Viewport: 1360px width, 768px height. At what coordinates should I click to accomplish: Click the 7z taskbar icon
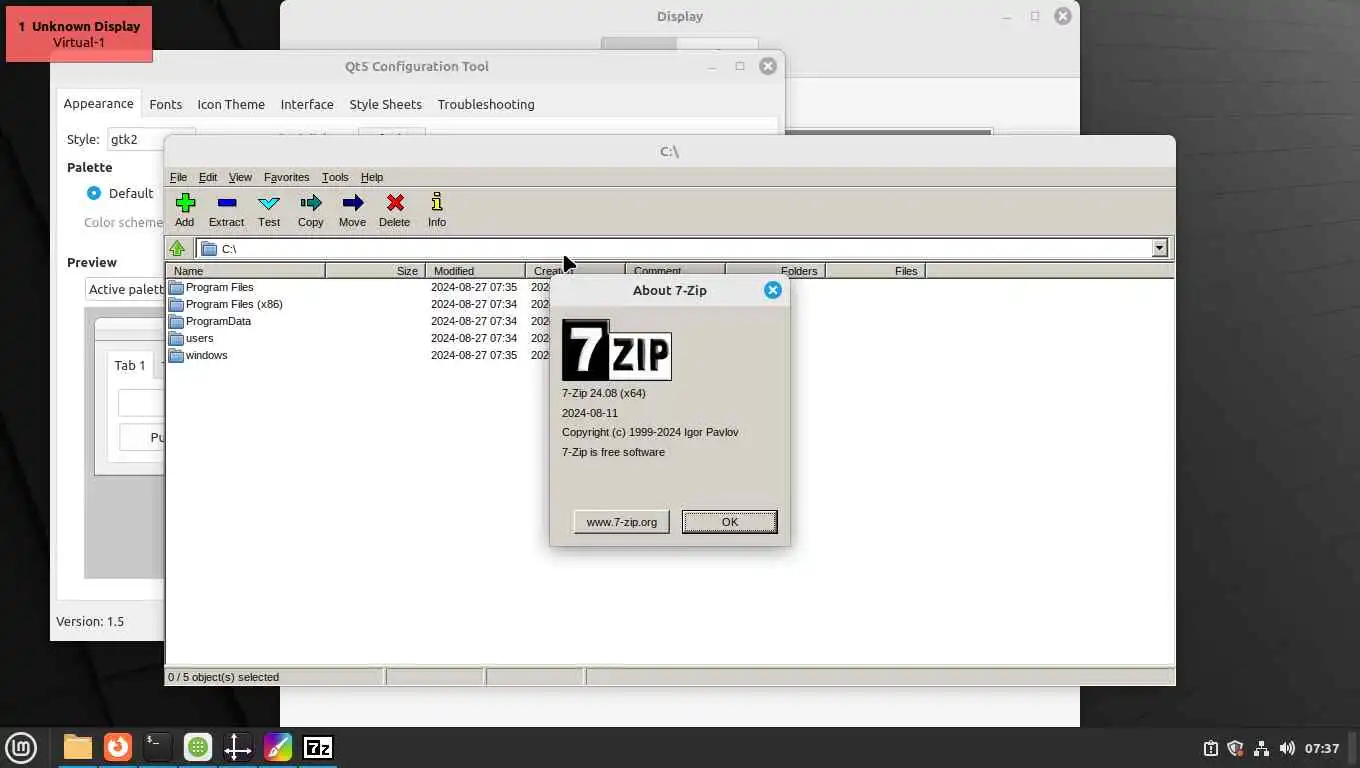point(318,747)
